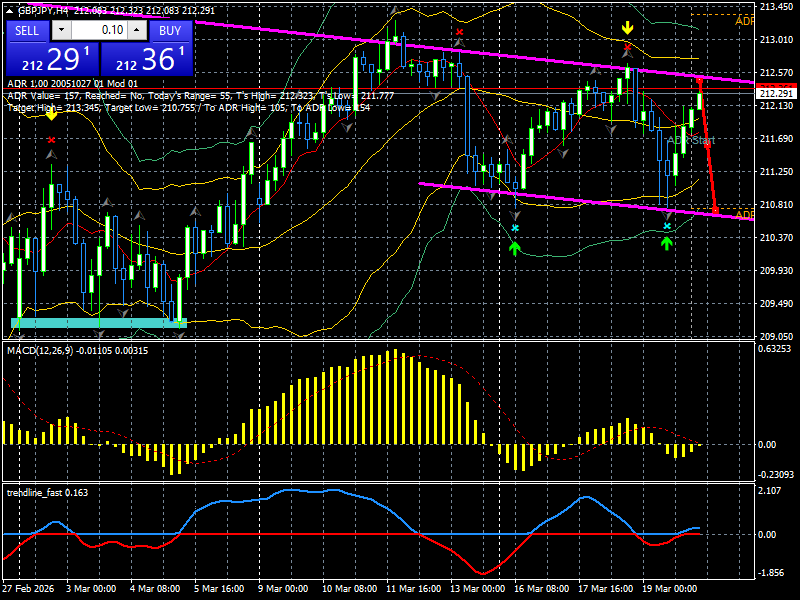Image resolution: width=800 pixels, height=600 pixels.
Task: Focus the 0.10 lot volume field
Action: click(x=99, y=30)
